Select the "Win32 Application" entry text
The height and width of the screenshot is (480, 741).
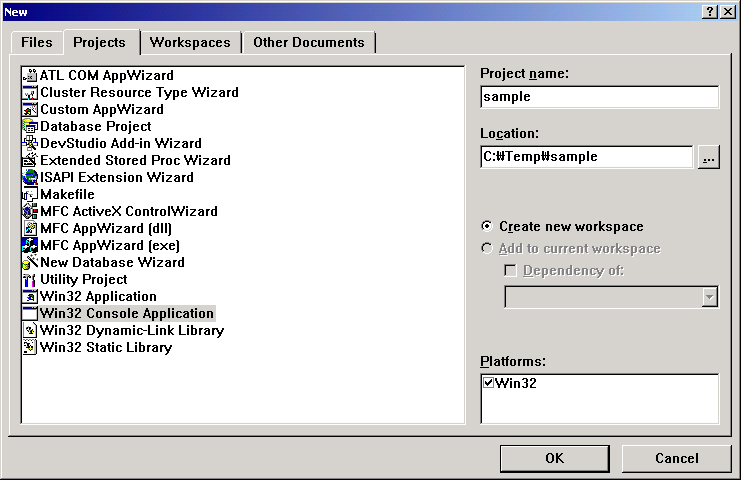[98, 296]
